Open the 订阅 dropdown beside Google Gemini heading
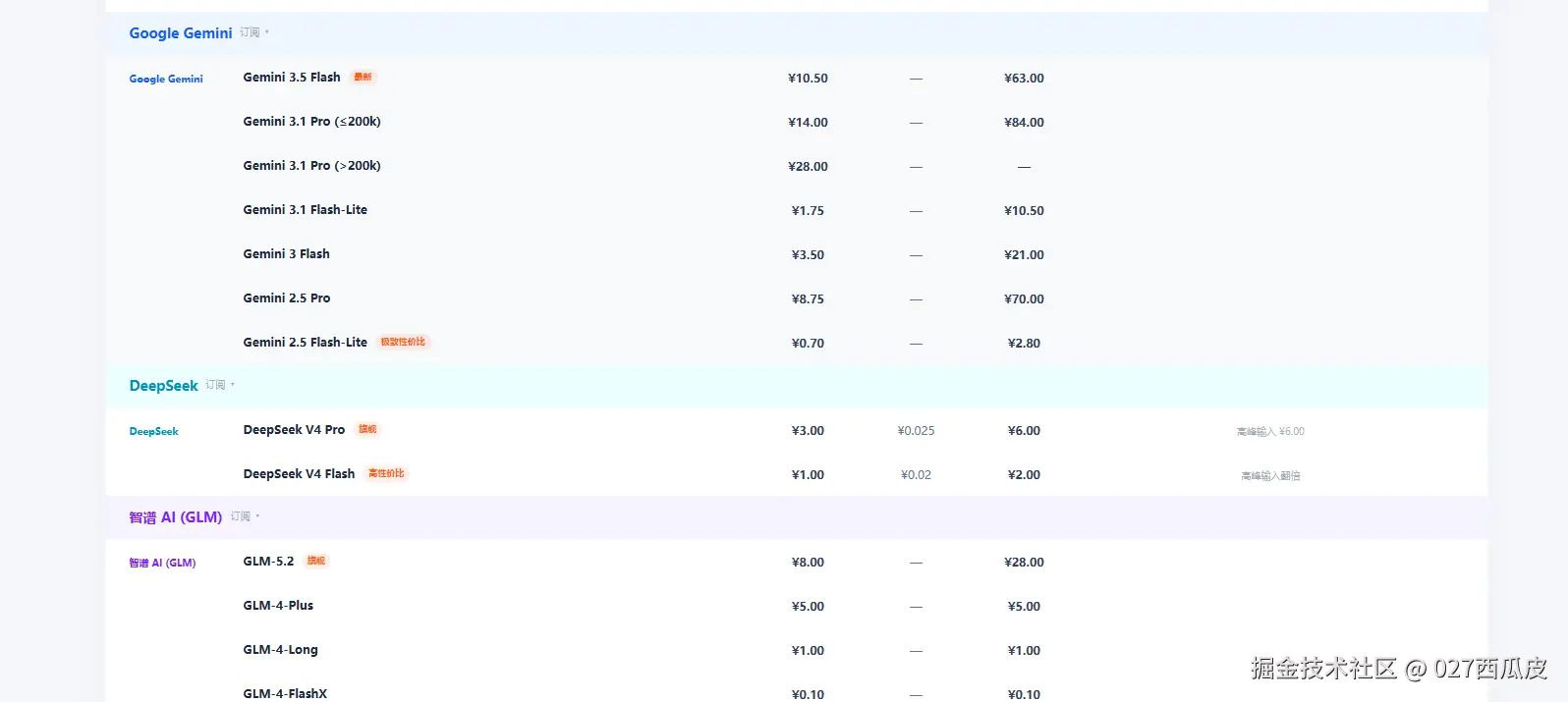The image size is (1568, 702). point(254,32)
